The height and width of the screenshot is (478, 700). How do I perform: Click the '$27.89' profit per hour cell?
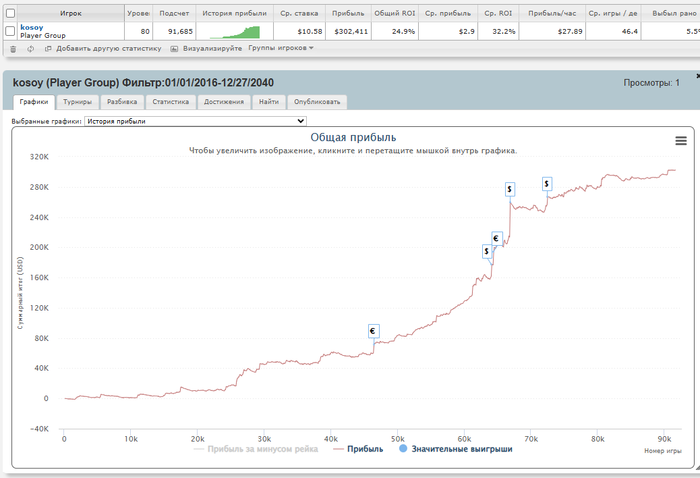(552, 31)
